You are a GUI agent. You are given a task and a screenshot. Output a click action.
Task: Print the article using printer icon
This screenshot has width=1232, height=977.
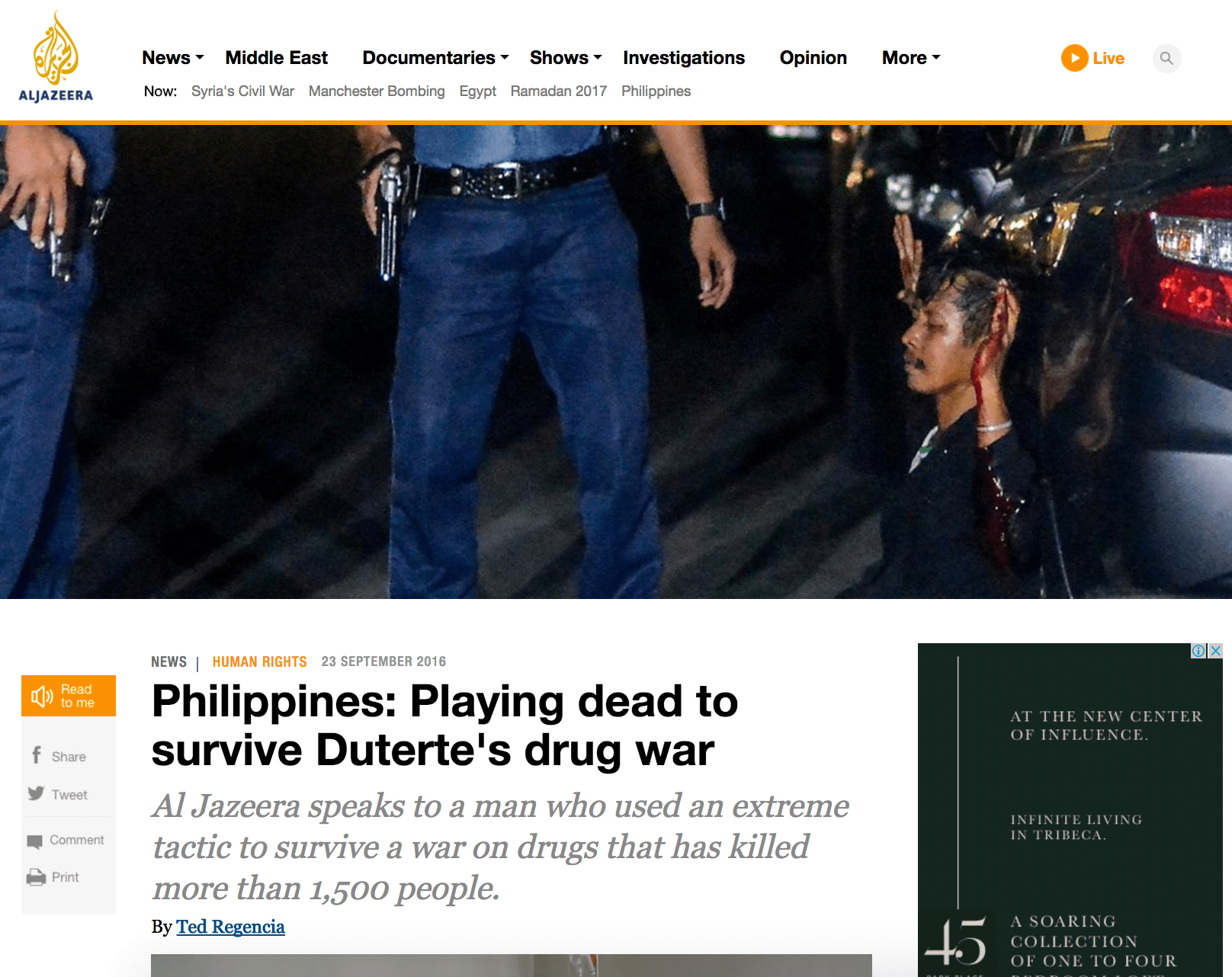[36, 878]
